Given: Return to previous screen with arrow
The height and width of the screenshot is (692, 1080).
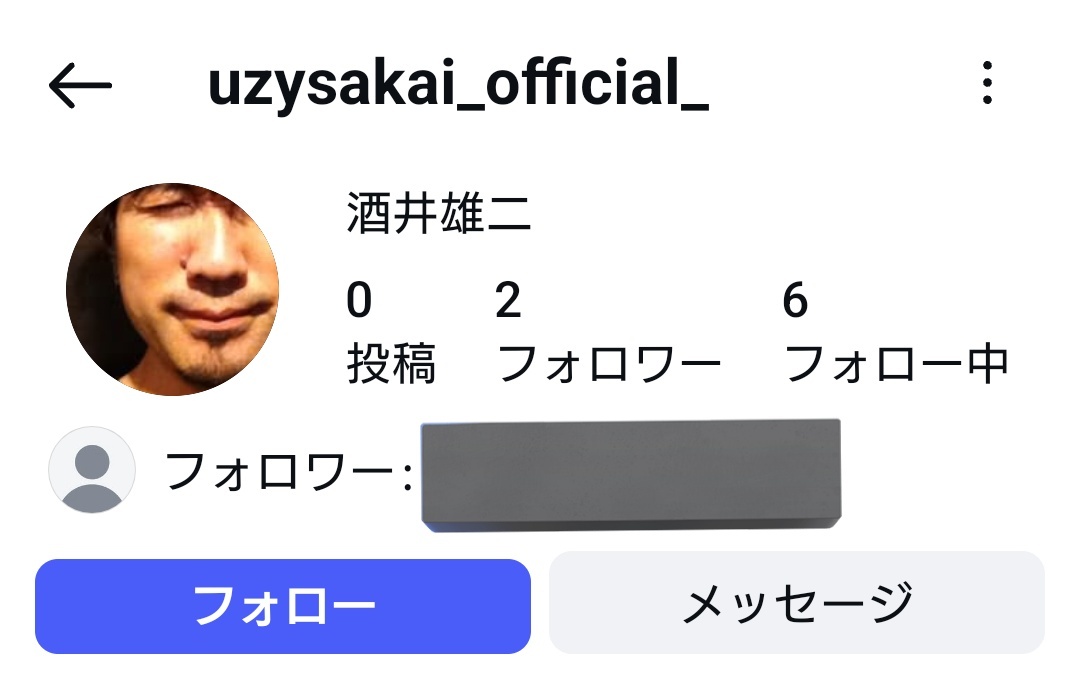Looking at the screenshot, I should pos(80,85).
